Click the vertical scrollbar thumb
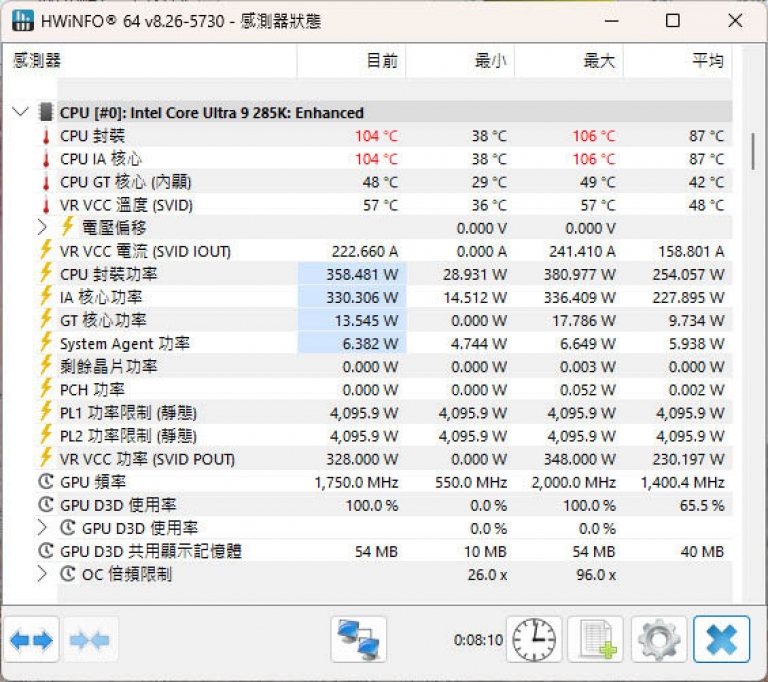Screen dimensions: 768x682 (753, 152)
